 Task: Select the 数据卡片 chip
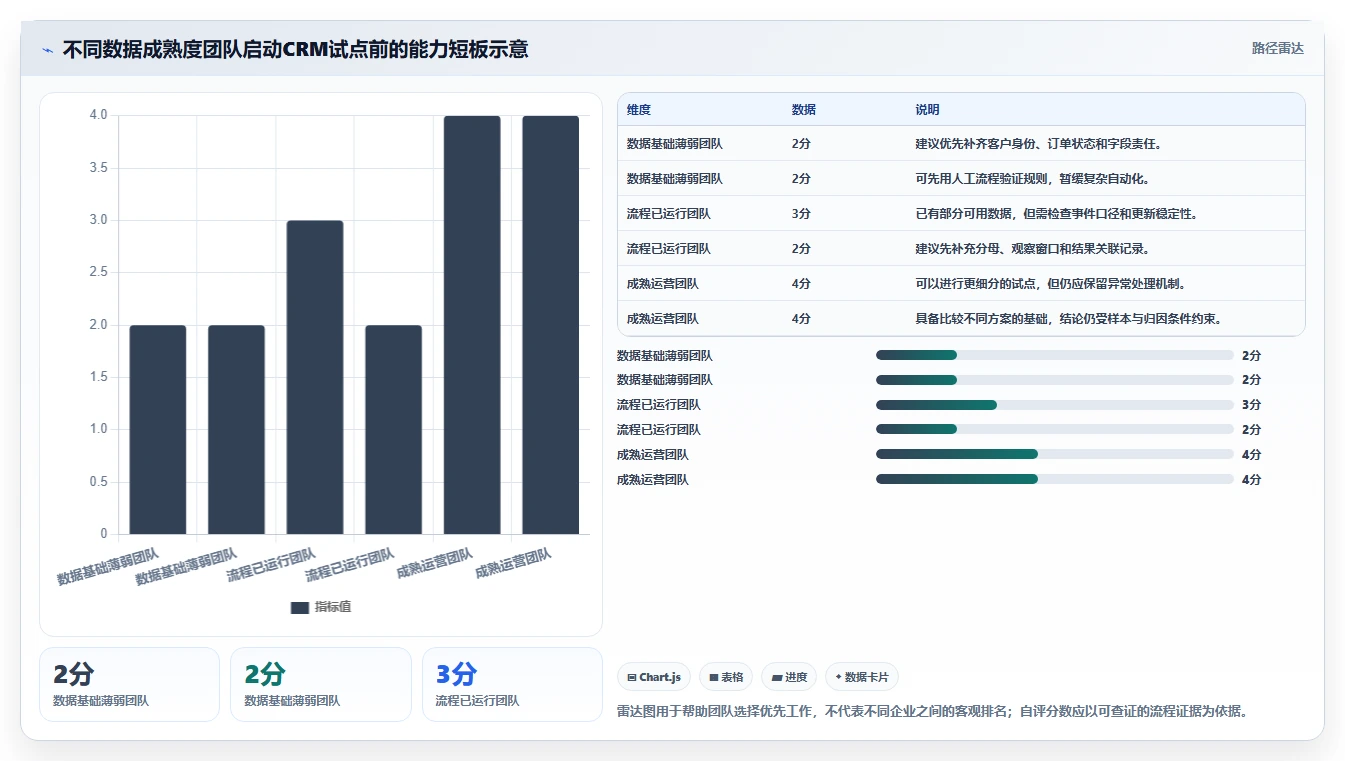tap(862, 677)
